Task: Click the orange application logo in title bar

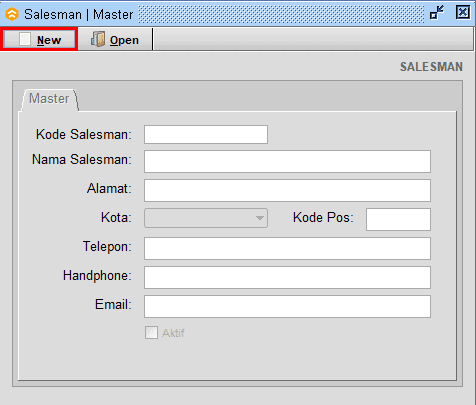Action: pos(12,14)
